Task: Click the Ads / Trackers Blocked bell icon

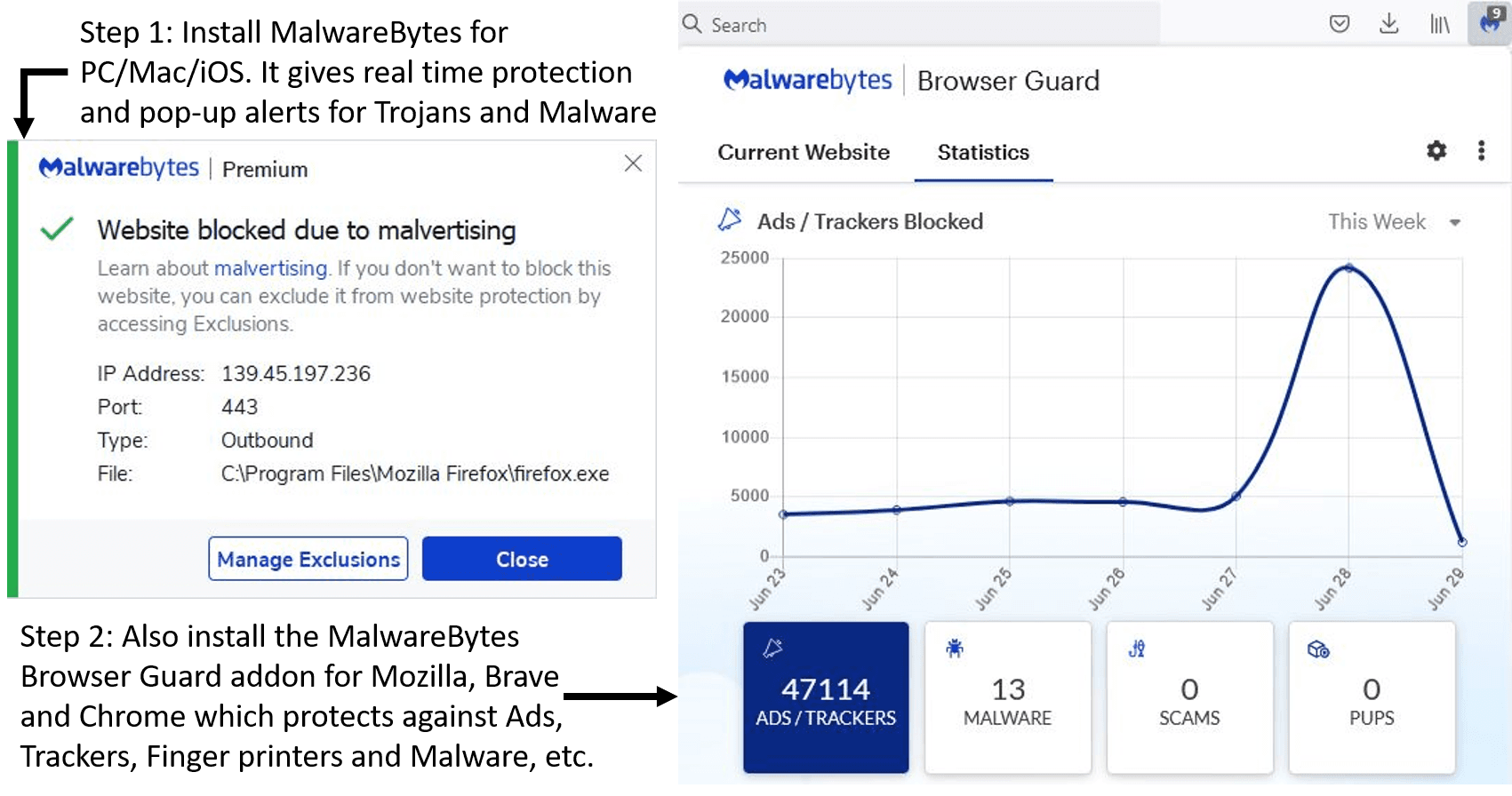Action: 730,220
